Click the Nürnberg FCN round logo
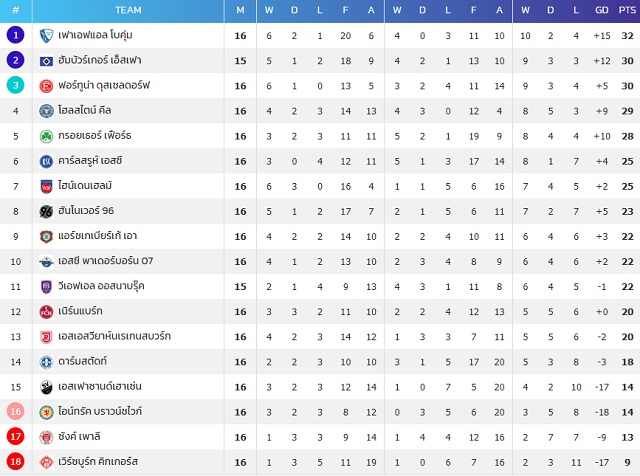This screenshot has height=476, width=640. (46, 312)
